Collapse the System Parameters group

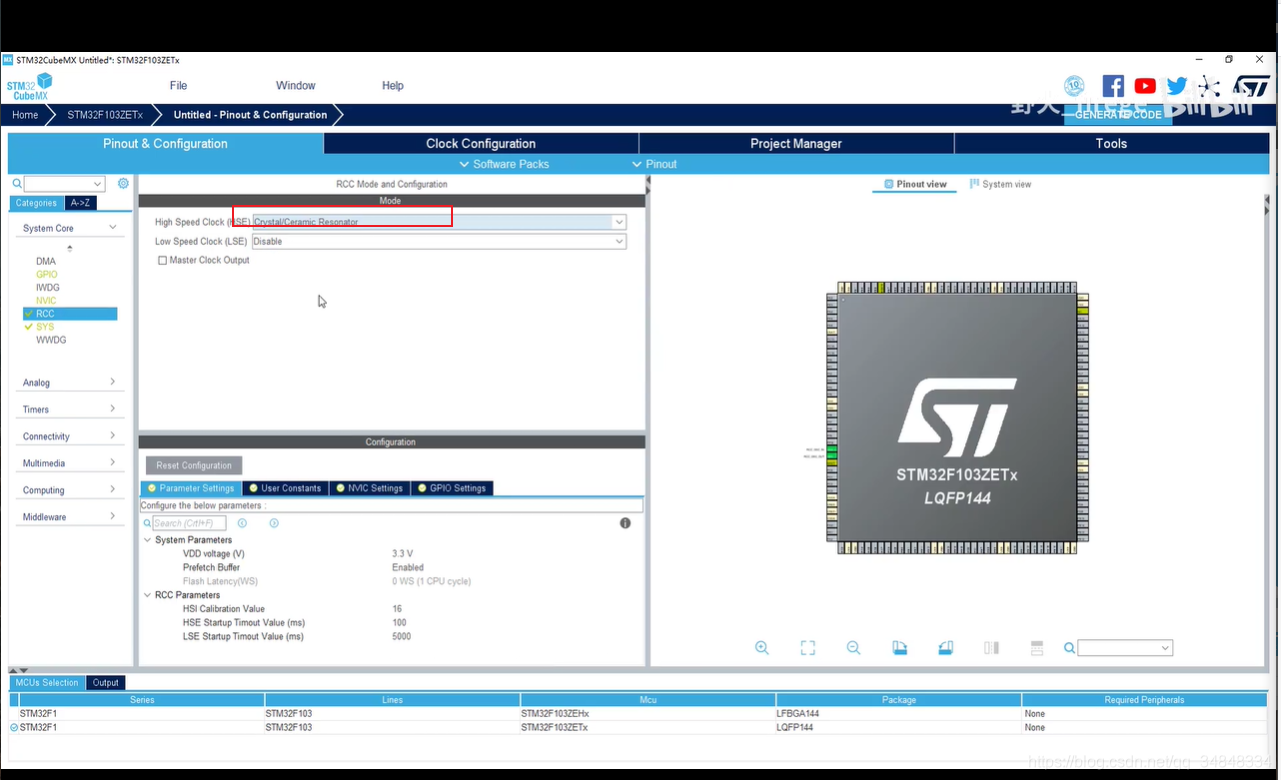point(148,540)
